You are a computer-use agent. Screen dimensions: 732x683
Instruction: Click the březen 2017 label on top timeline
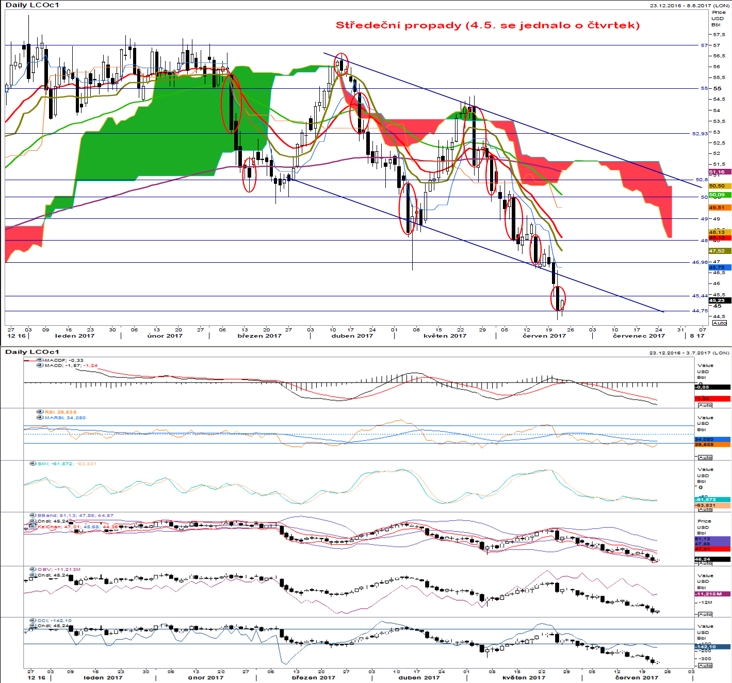[x=259, y=335]
